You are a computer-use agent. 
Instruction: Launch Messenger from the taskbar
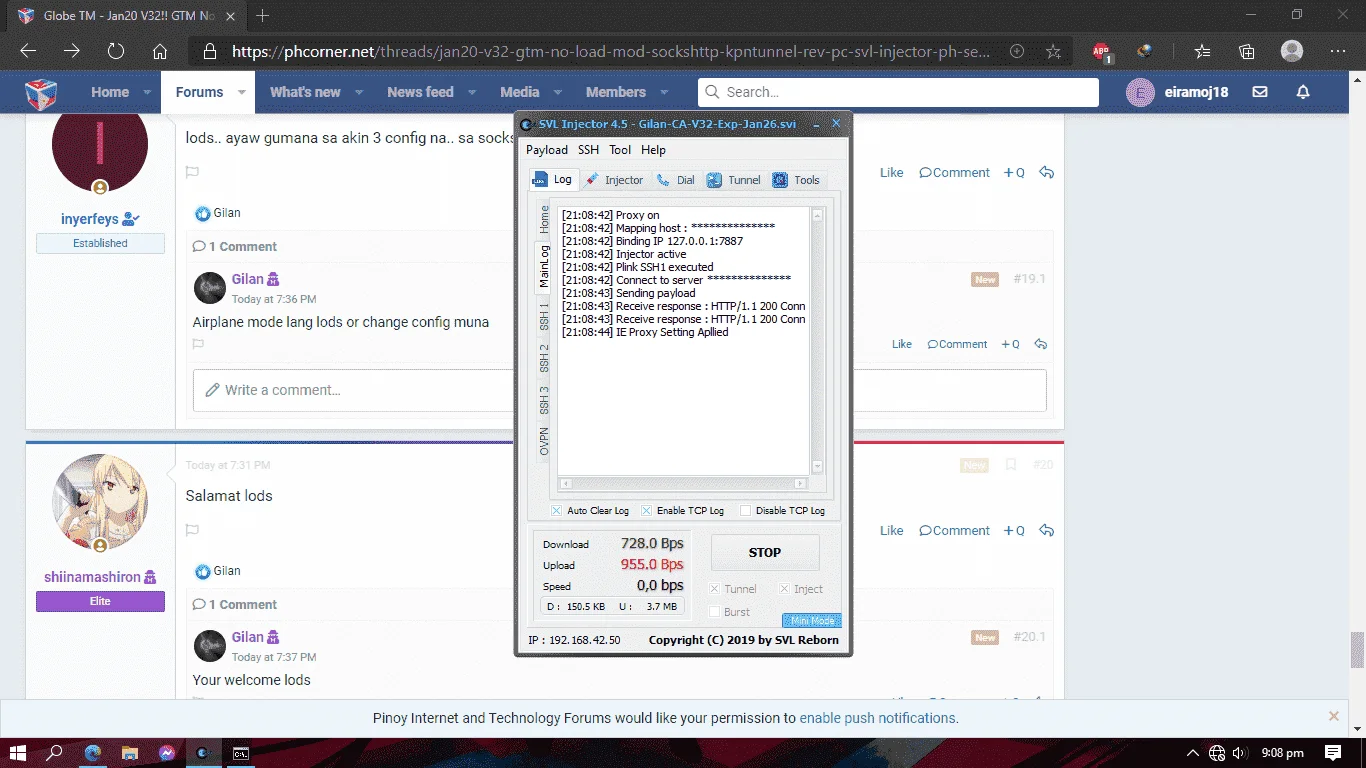click(x=166, y=752)
